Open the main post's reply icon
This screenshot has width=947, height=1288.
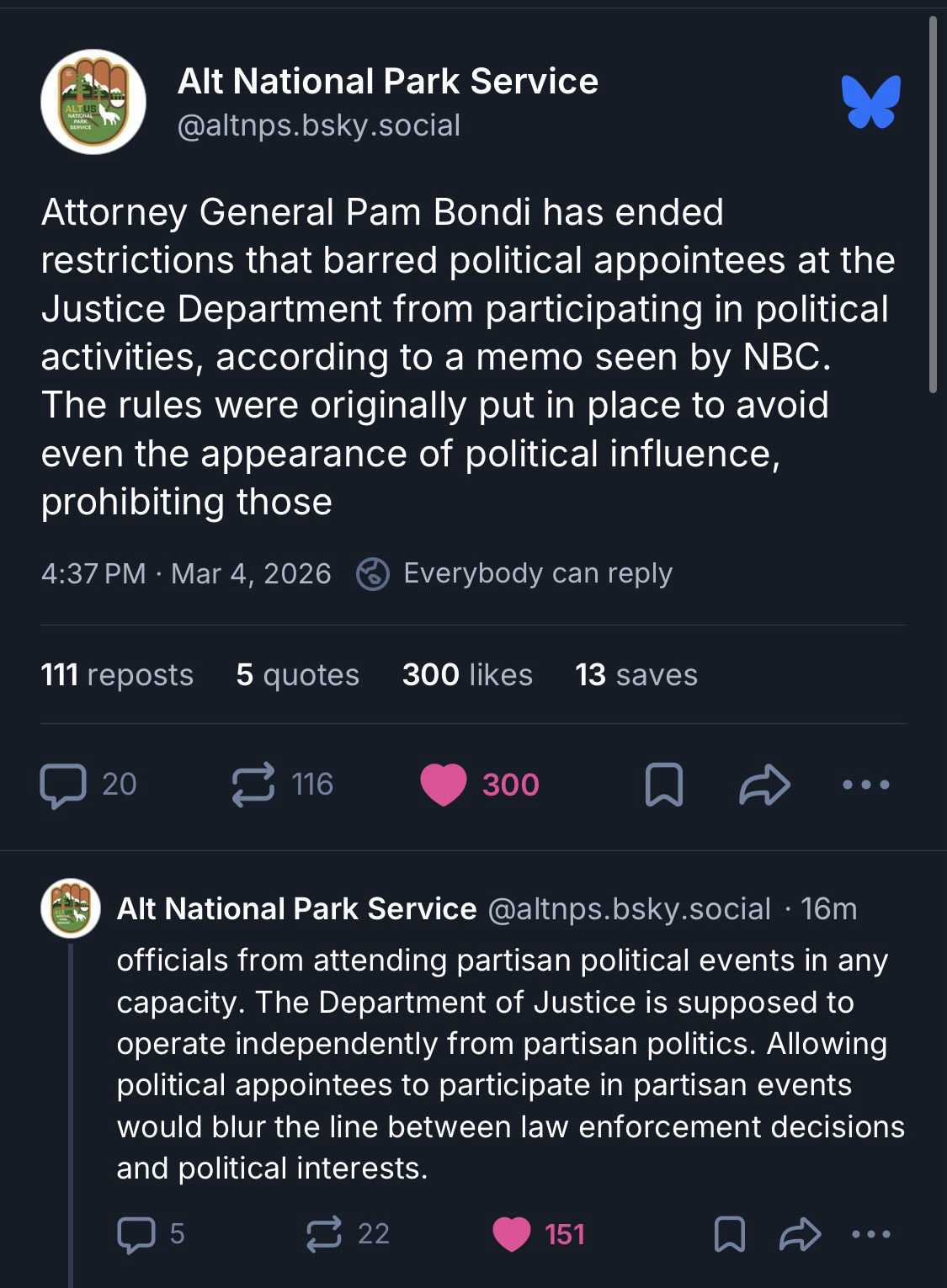[x=63, y=785]
